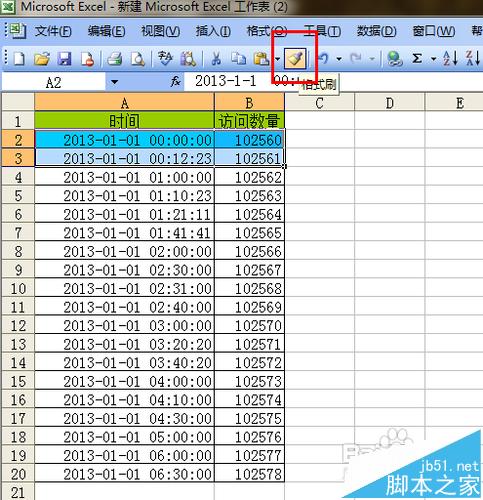The height and width of the screenshot is (500, 483).
Task: Open the 文件(F) menu
Action: pos(53,31)
